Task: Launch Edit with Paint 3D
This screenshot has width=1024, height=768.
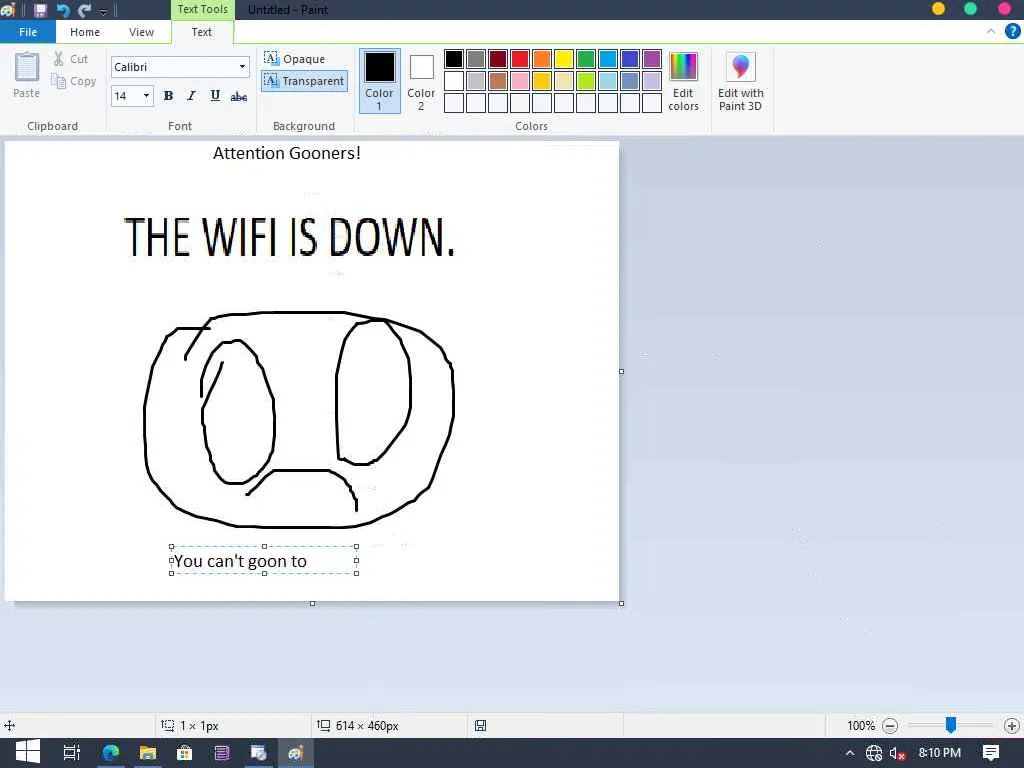Action: click(x=740, y=68)
